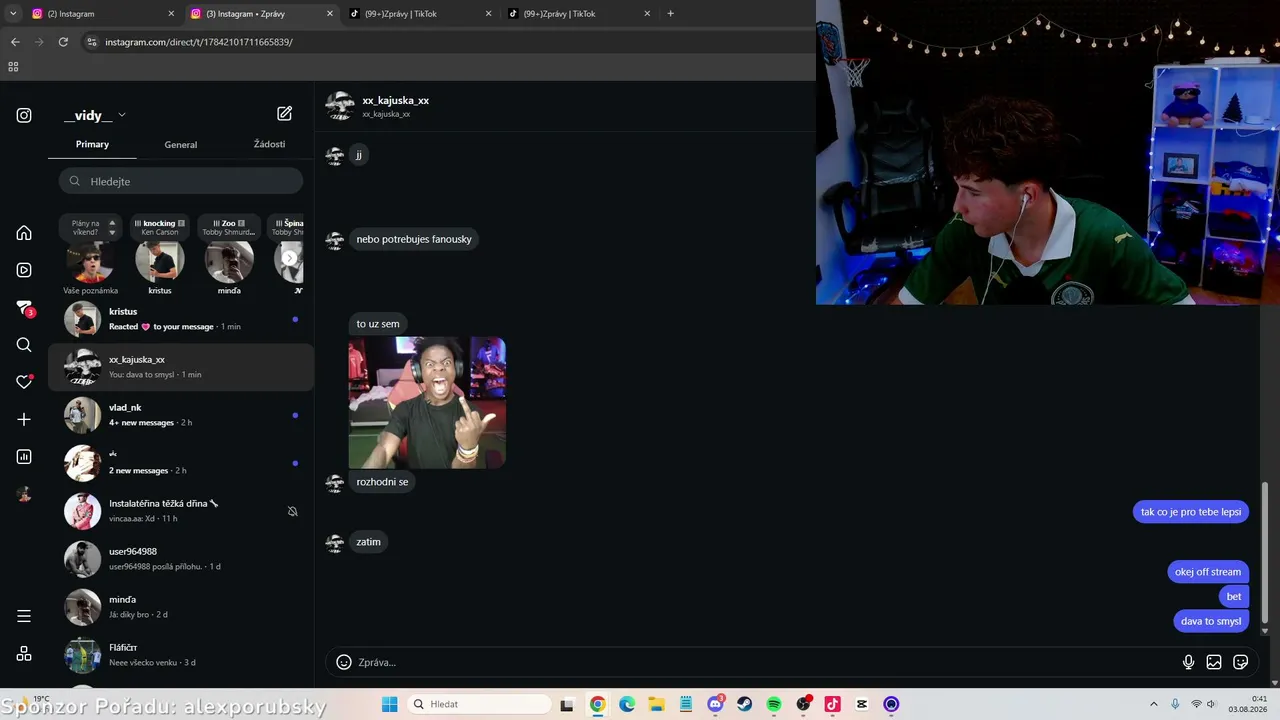
Task: Open the muted-notifications bell on Instalatéřina chat
Action: 293,511
